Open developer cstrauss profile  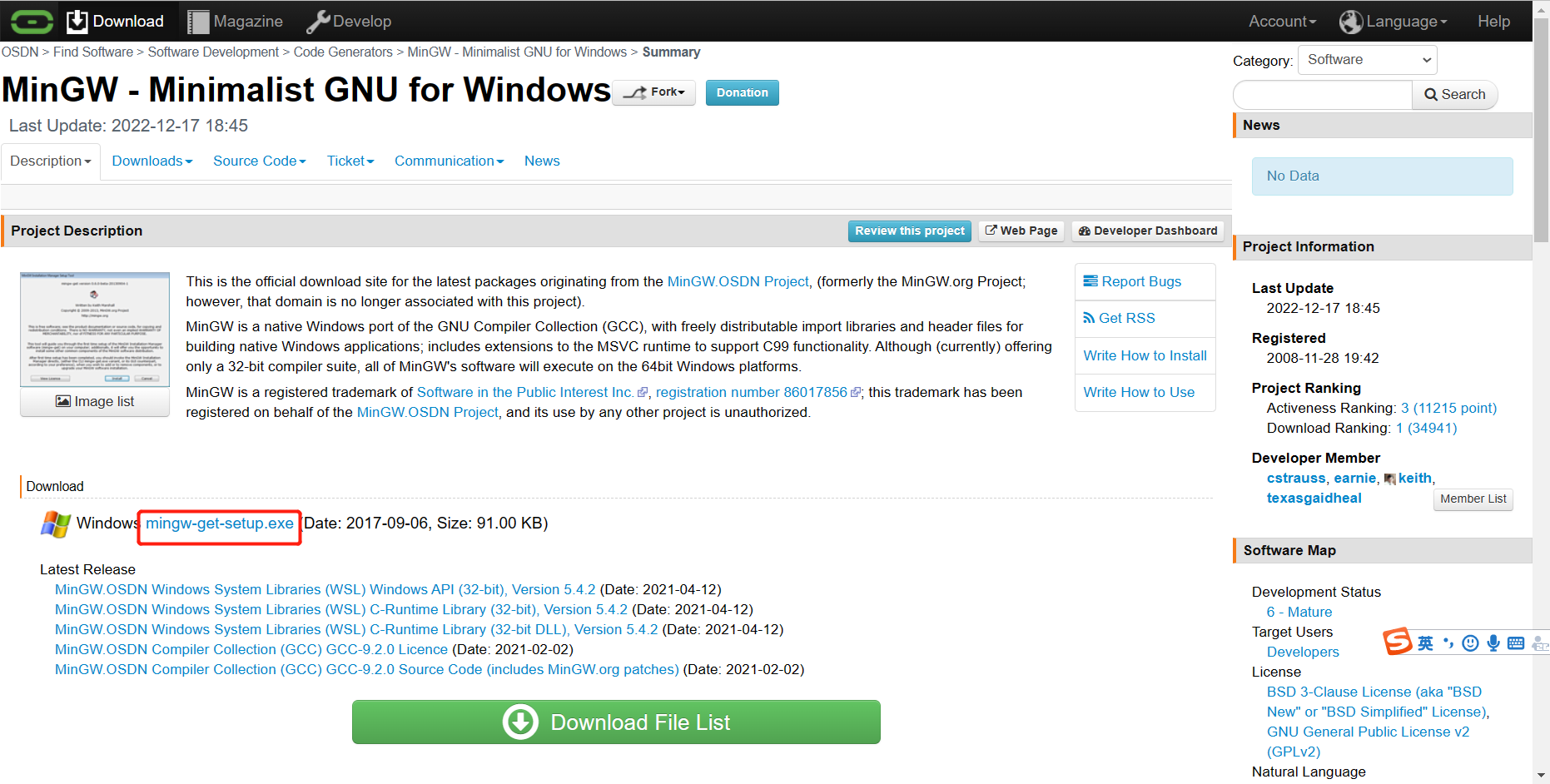1296,478
